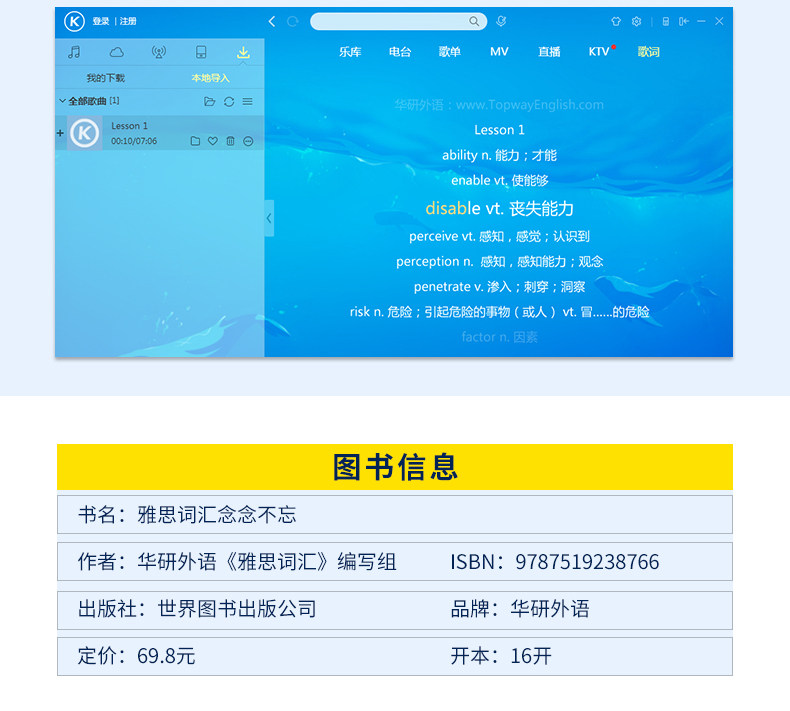Open the mobile phone device icon tab
This screenshot has height=711, width=790.
click(x=201, y=52)
